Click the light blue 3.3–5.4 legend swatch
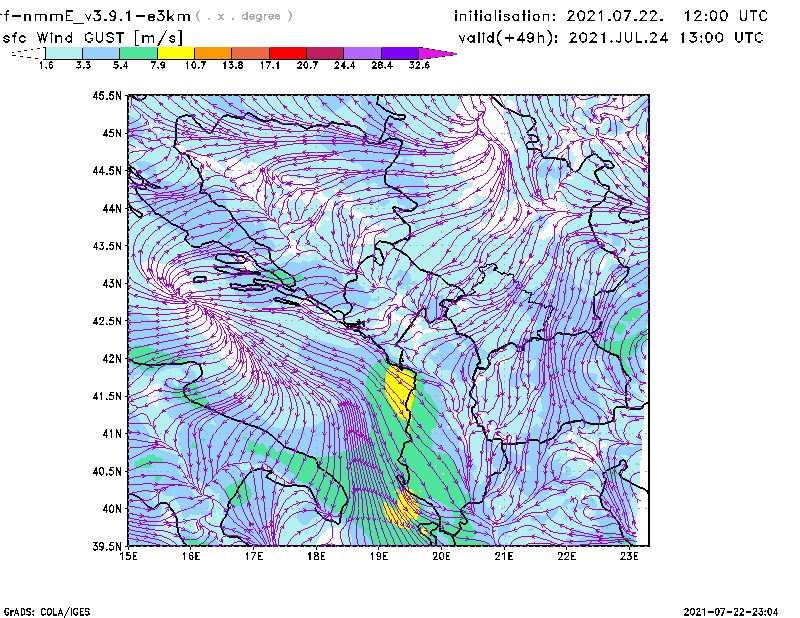Screen dimensions: 800x618 click(x=101, y=53)
